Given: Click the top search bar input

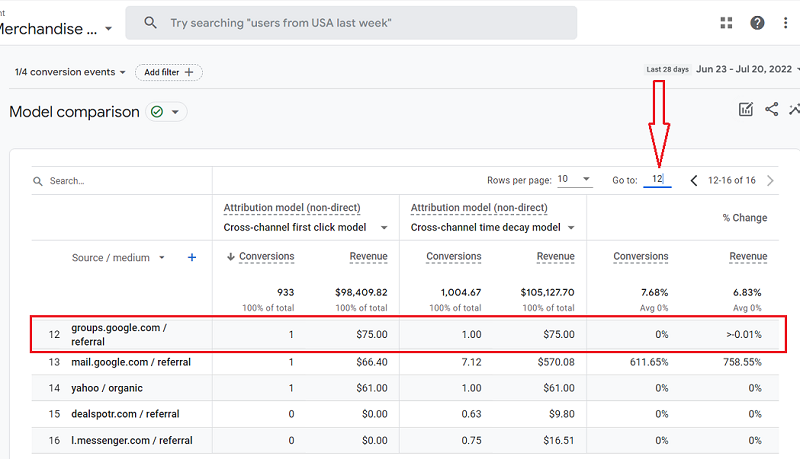Looking at the screenshot, I should click(x=351, y=23).
